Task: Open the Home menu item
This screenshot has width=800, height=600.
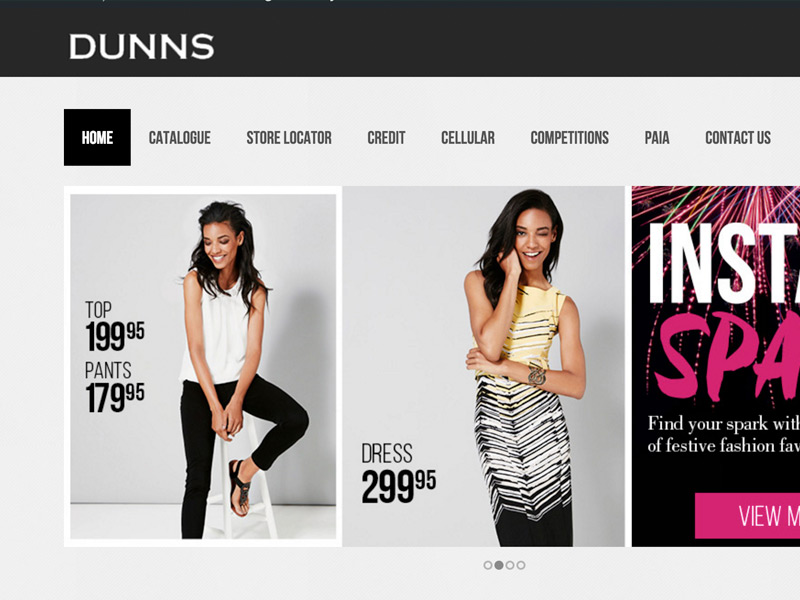Action: [x=97, y=137]
